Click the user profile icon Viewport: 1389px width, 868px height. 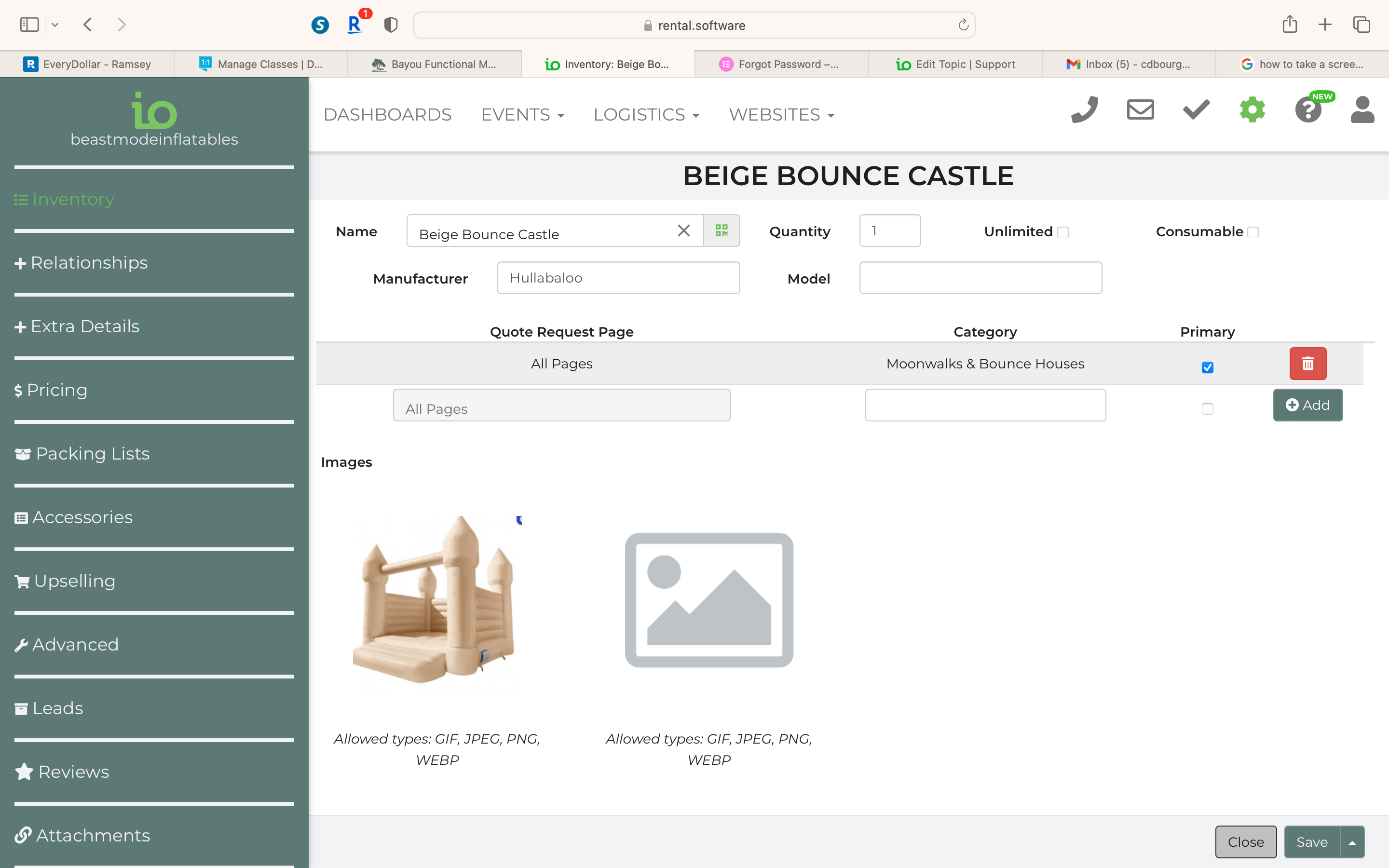point(1362,109)
